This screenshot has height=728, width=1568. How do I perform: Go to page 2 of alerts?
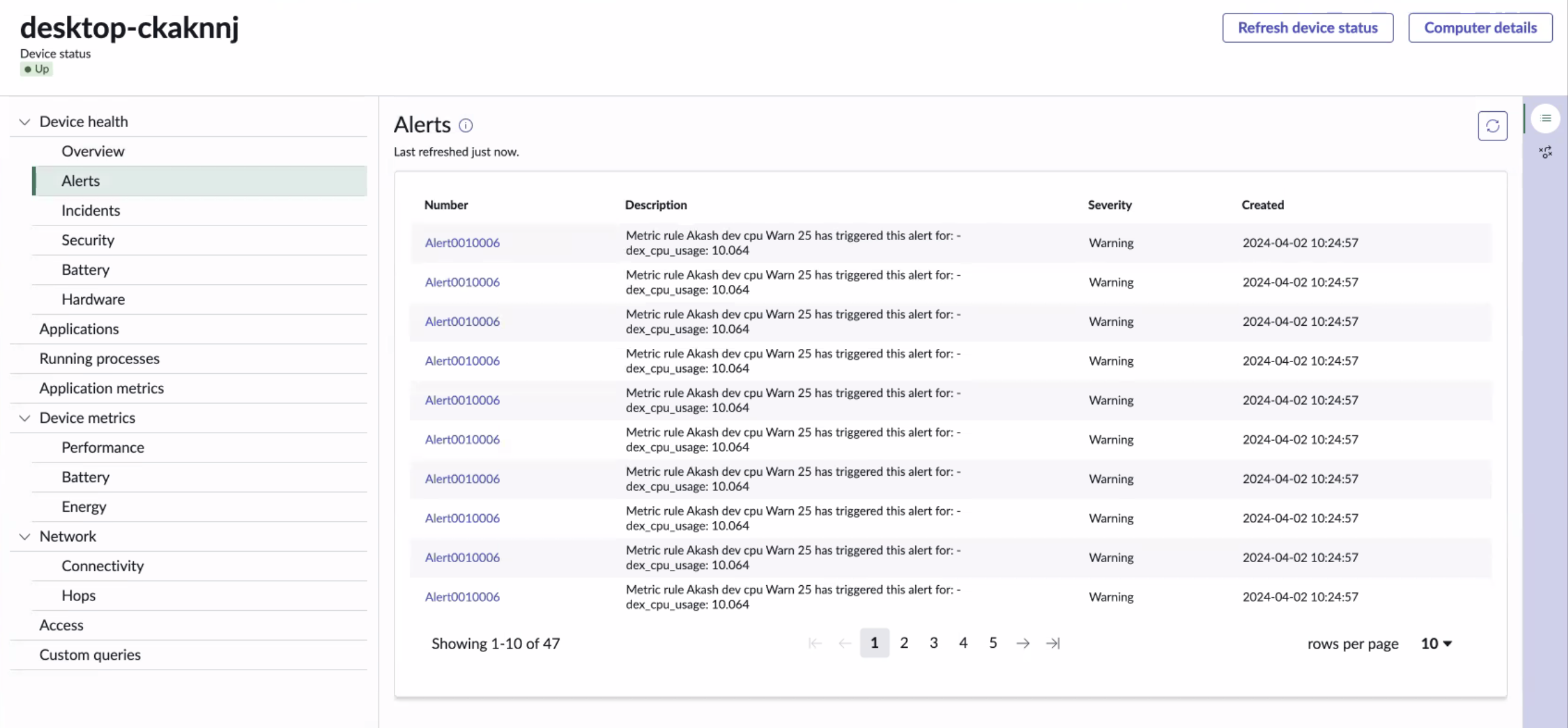pos(904,643)
